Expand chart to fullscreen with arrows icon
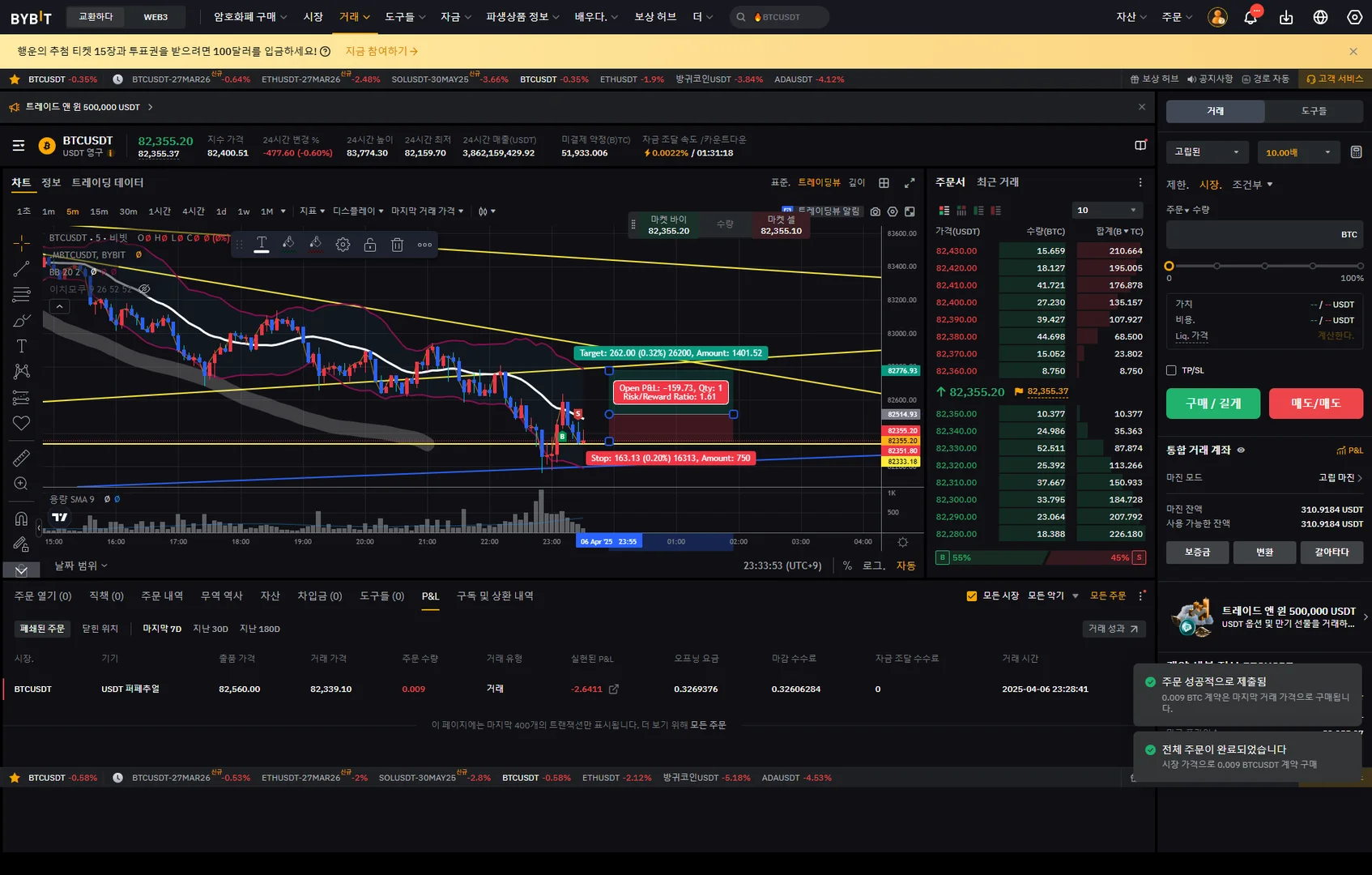Screen dimensions: 1372x875 [x=910, y=183]
